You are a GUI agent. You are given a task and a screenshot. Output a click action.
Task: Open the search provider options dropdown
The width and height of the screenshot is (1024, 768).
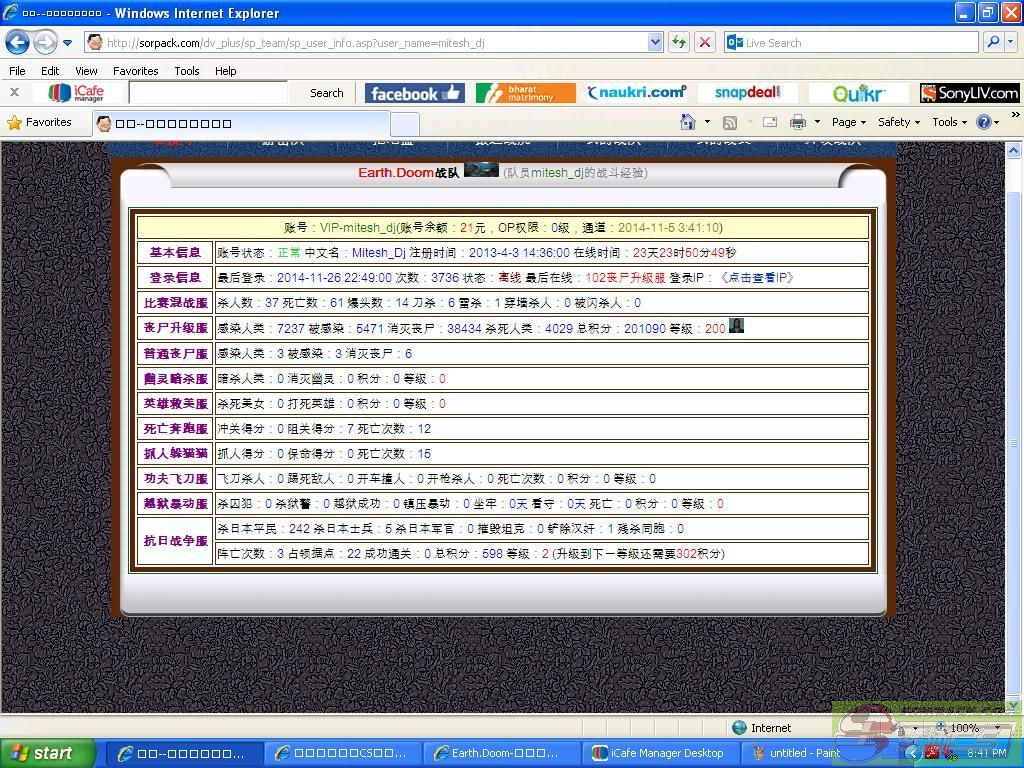point(1010,42)
